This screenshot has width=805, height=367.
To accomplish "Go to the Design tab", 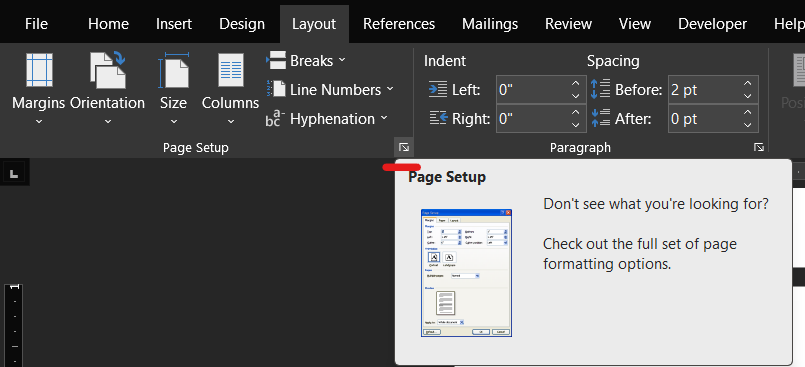I will [x=242, y=24].
